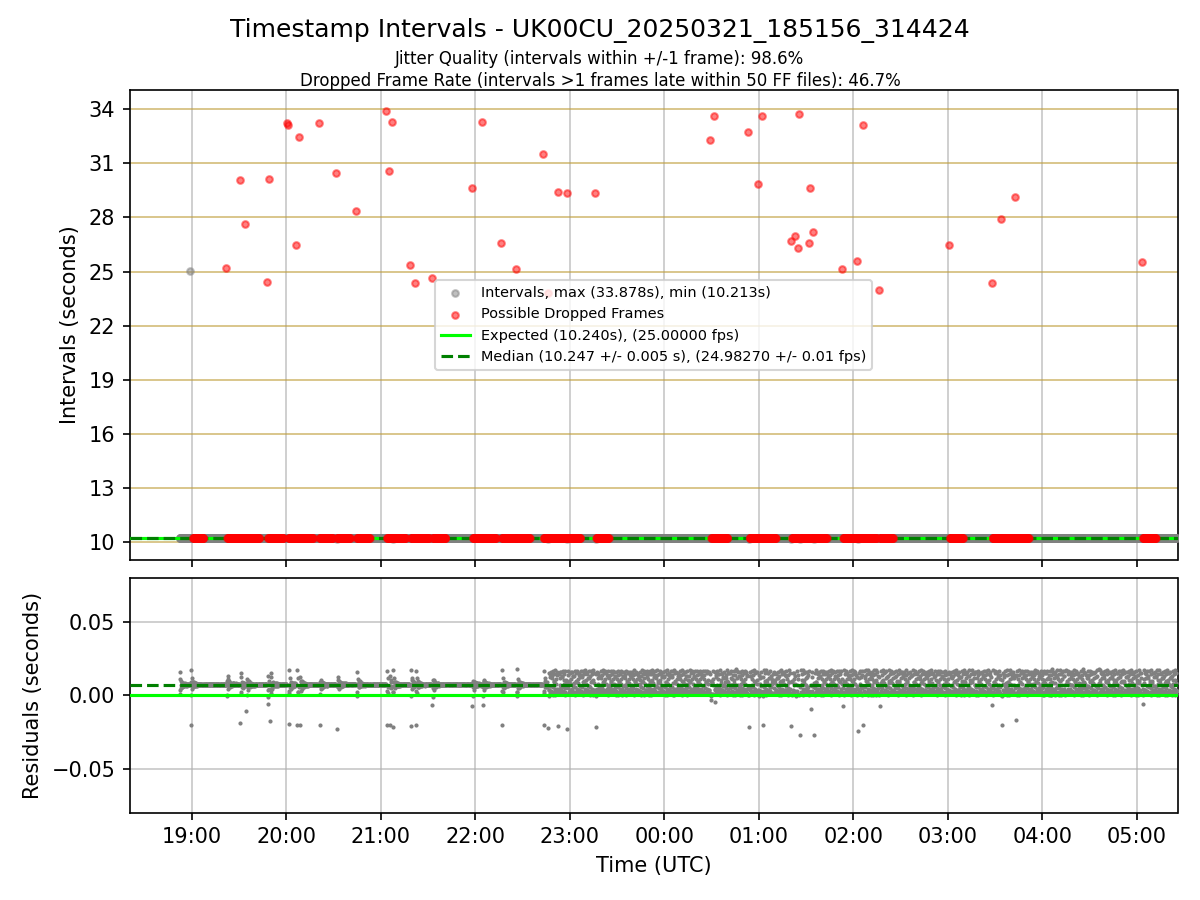Click the y-axis tick label '34'
1200x900 pixels.
(102, 109)
